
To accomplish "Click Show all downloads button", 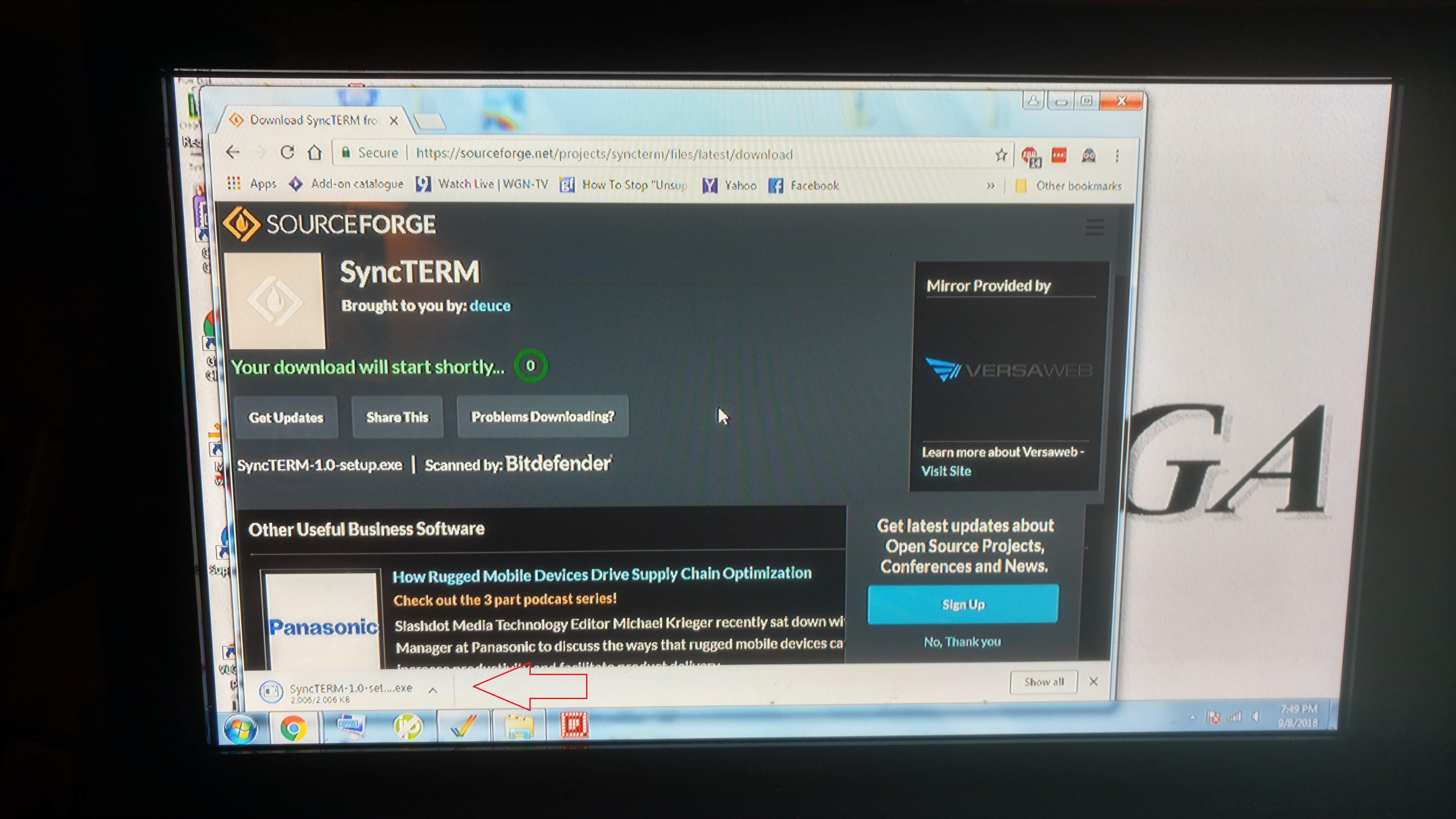I will (1044, 682).
